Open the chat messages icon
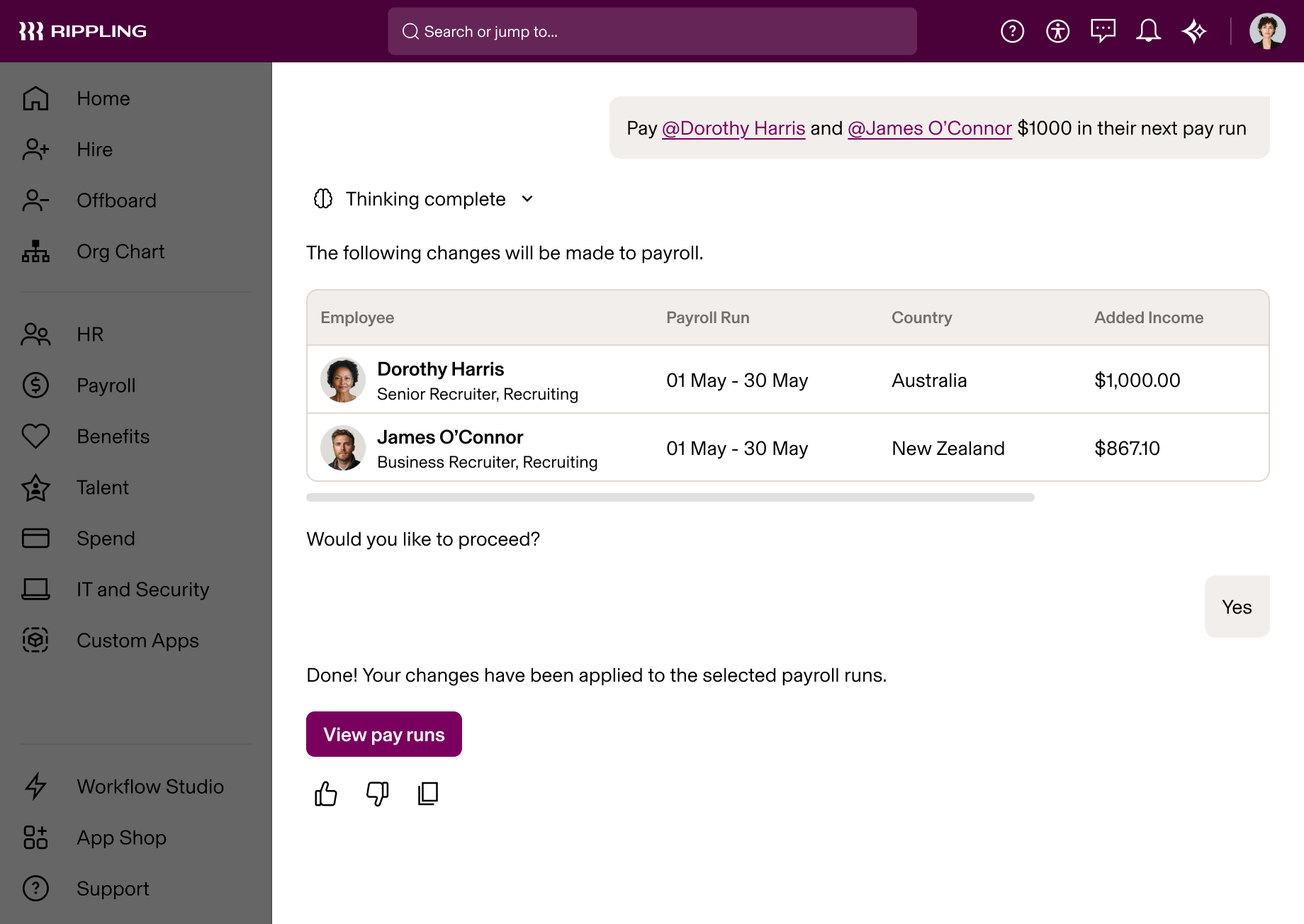1304x924 pixels. coord(1103,30)
